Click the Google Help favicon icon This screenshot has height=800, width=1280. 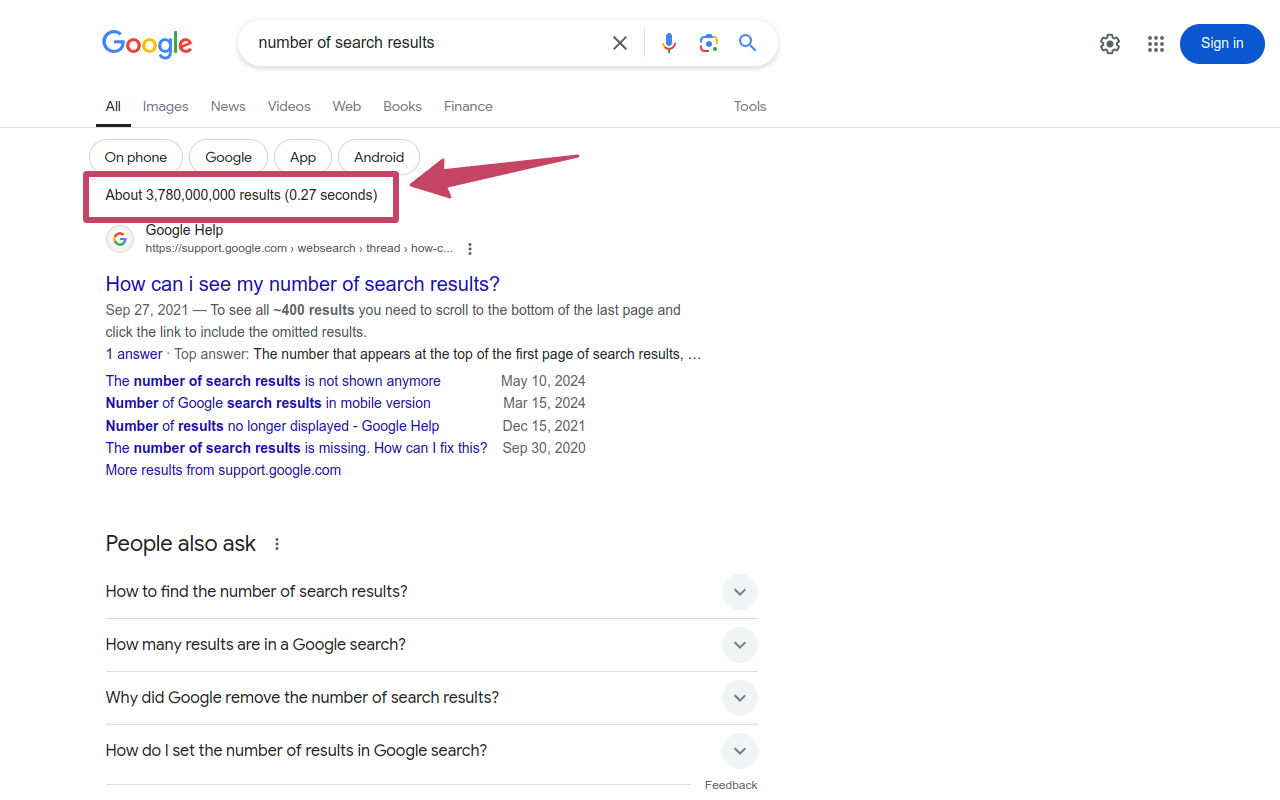[x=120, y=239]
